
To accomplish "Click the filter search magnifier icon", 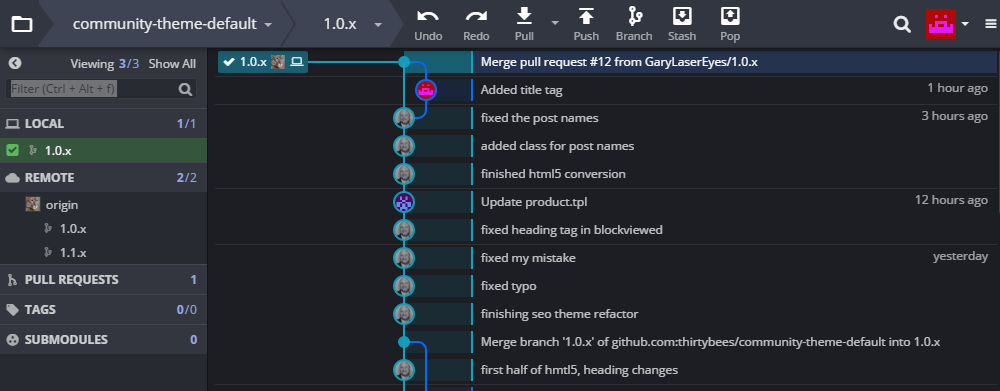I will tap(186, 89).
